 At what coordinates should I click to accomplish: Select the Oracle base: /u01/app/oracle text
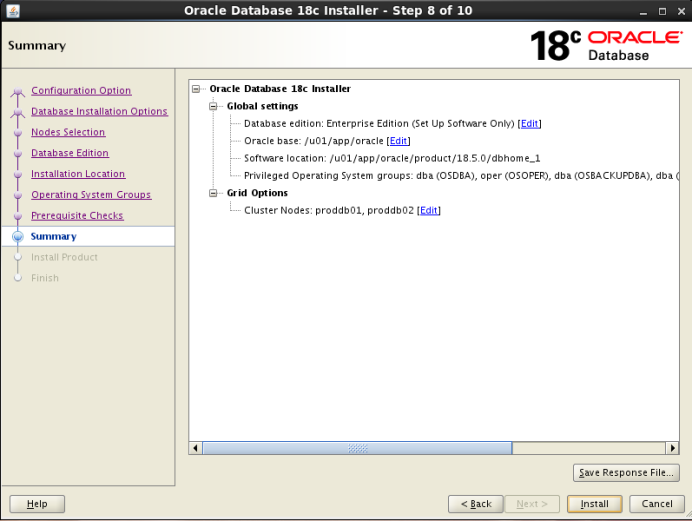click(313, 141)
